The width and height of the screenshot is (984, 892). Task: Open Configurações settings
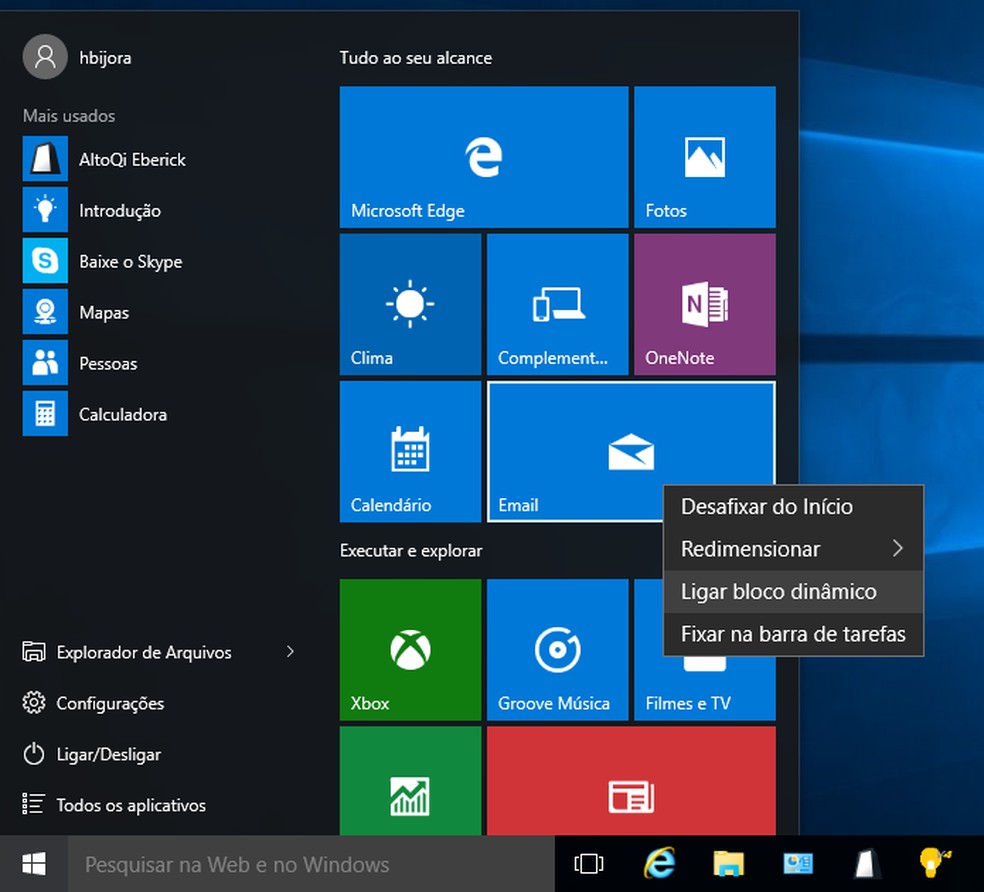pyautogui.click(x=109, y=703)
